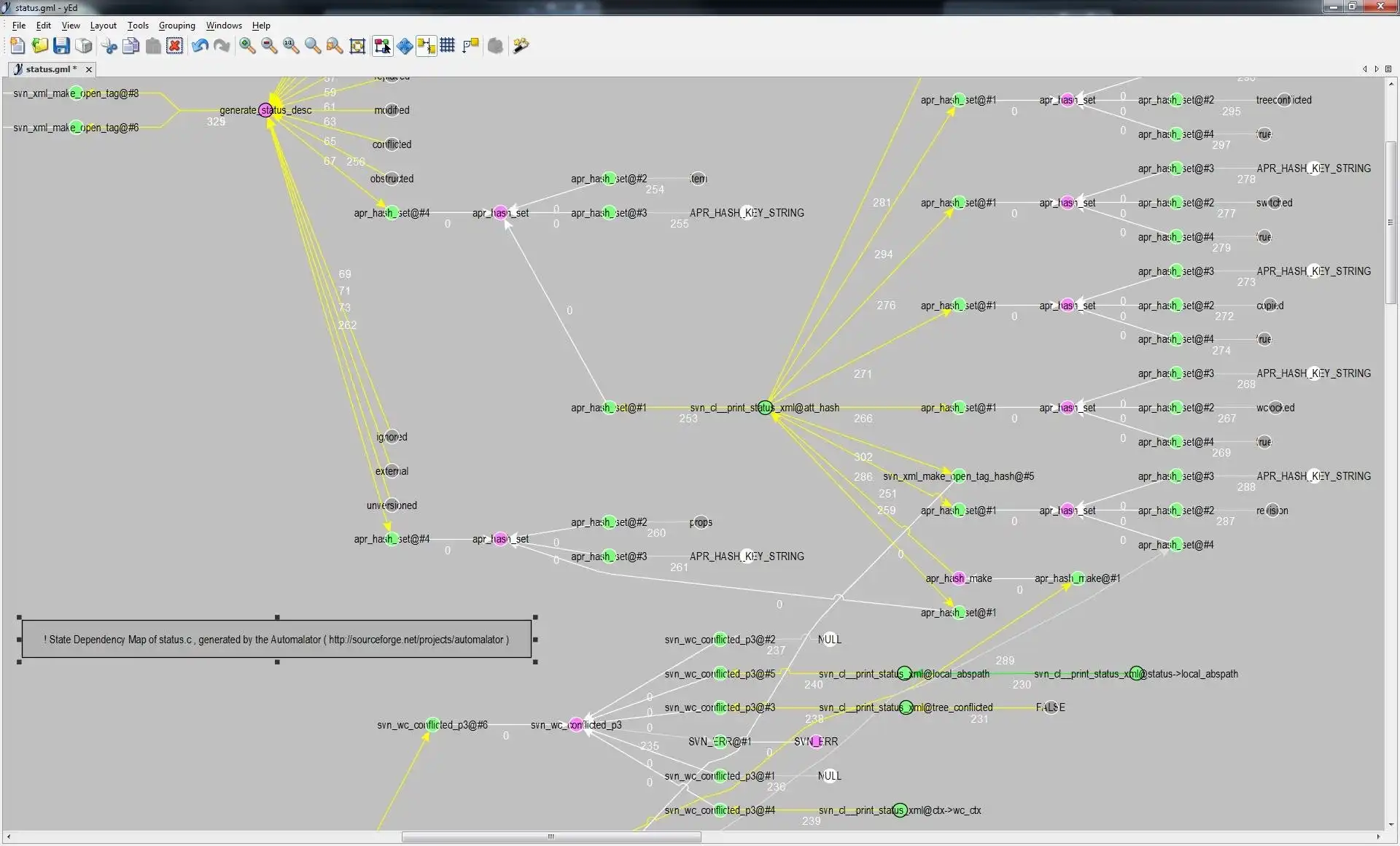Screen dimensions: 1400x846
Task: Toggle the grid display button
Action: 448,46
